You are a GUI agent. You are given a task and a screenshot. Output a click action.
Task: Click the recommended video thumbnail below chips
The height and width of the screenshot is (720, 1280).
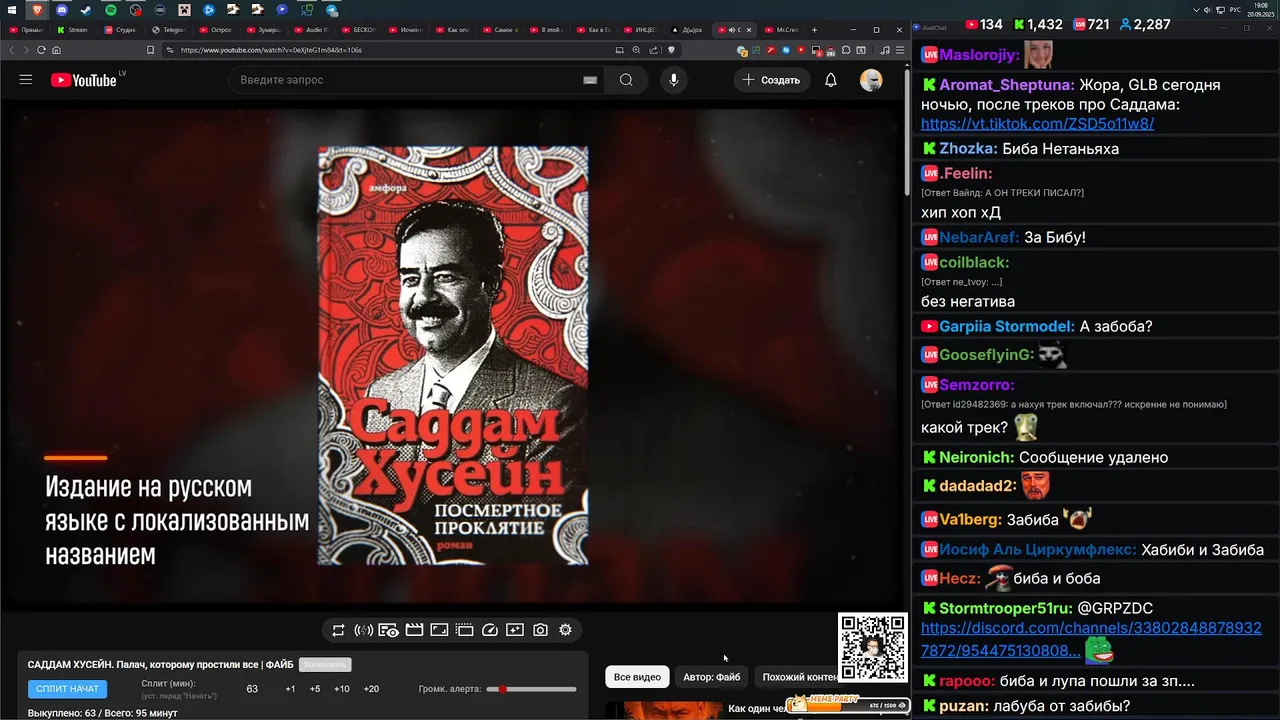[x=663, y=711]
